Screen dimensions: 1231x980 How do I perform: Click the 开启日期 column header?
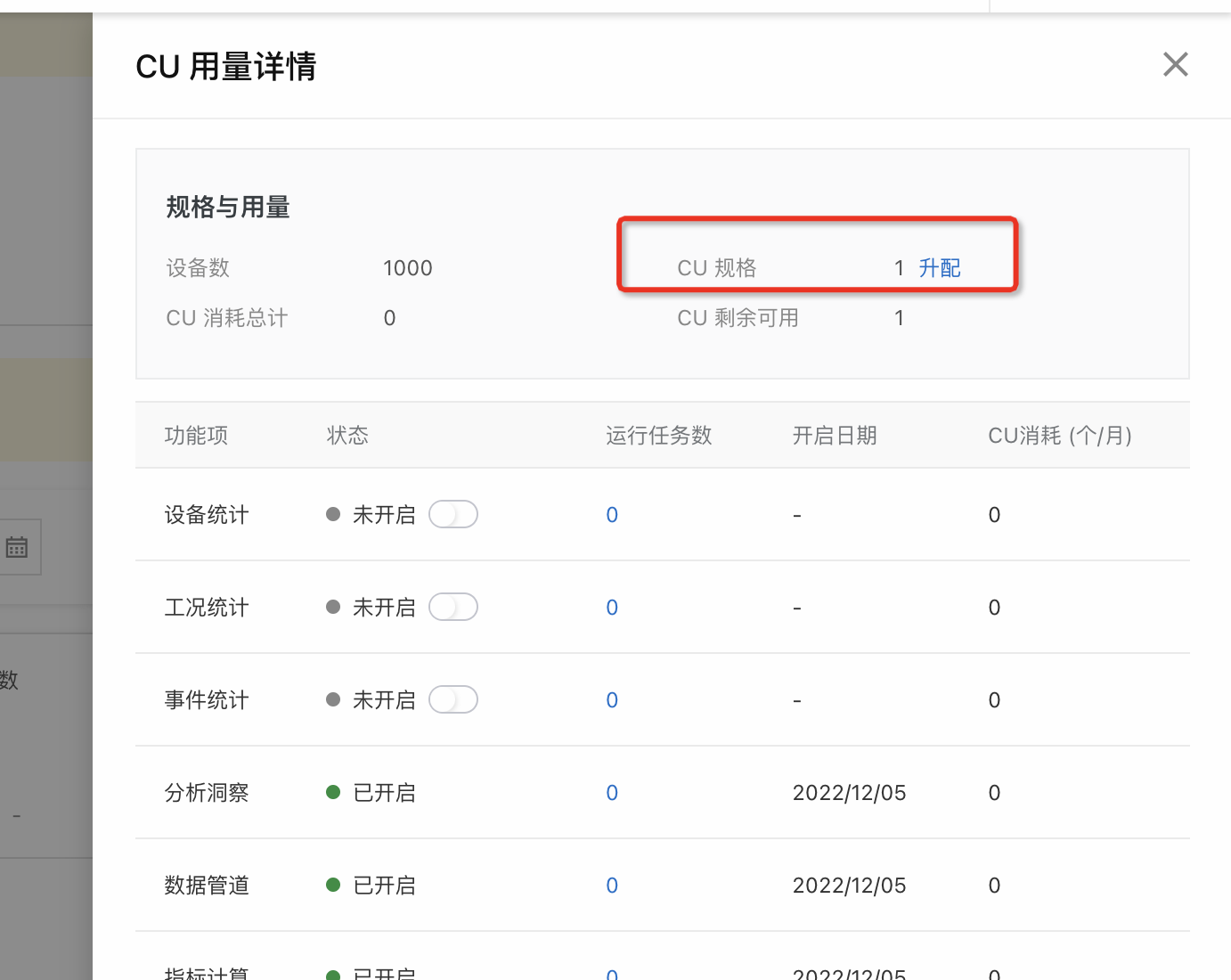click(835, 436)
